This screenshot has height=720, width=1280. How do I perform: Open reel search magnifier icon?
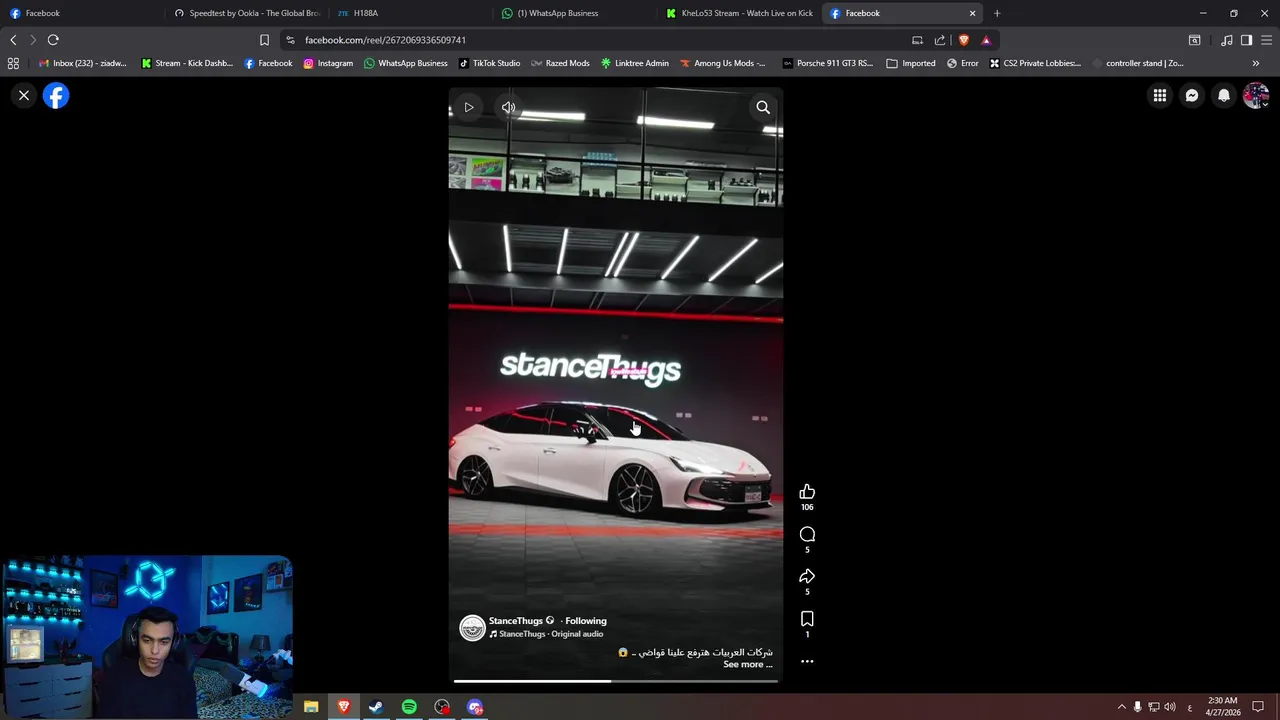[x=763, y=107]
